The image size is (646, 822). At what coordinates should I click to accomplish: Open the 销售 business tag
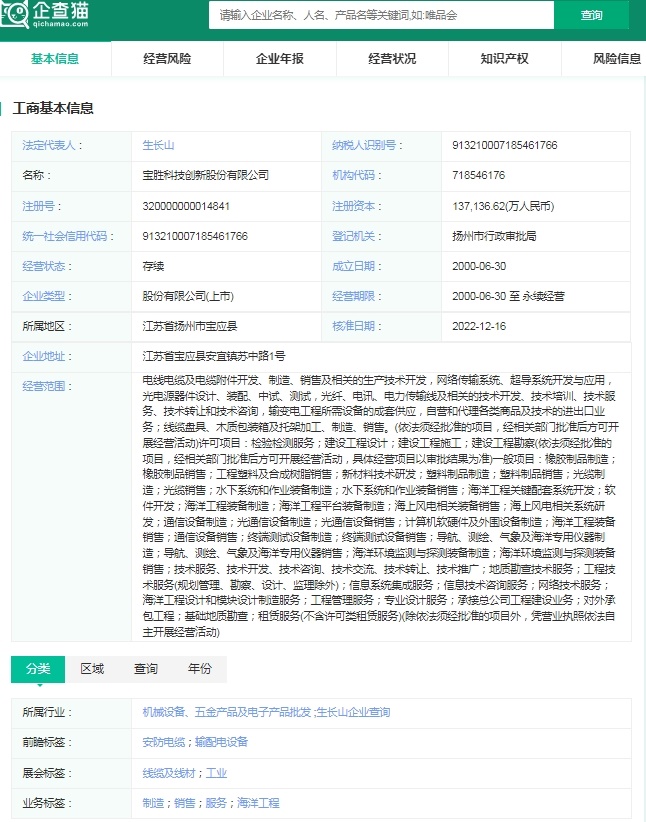pos(185,803)
